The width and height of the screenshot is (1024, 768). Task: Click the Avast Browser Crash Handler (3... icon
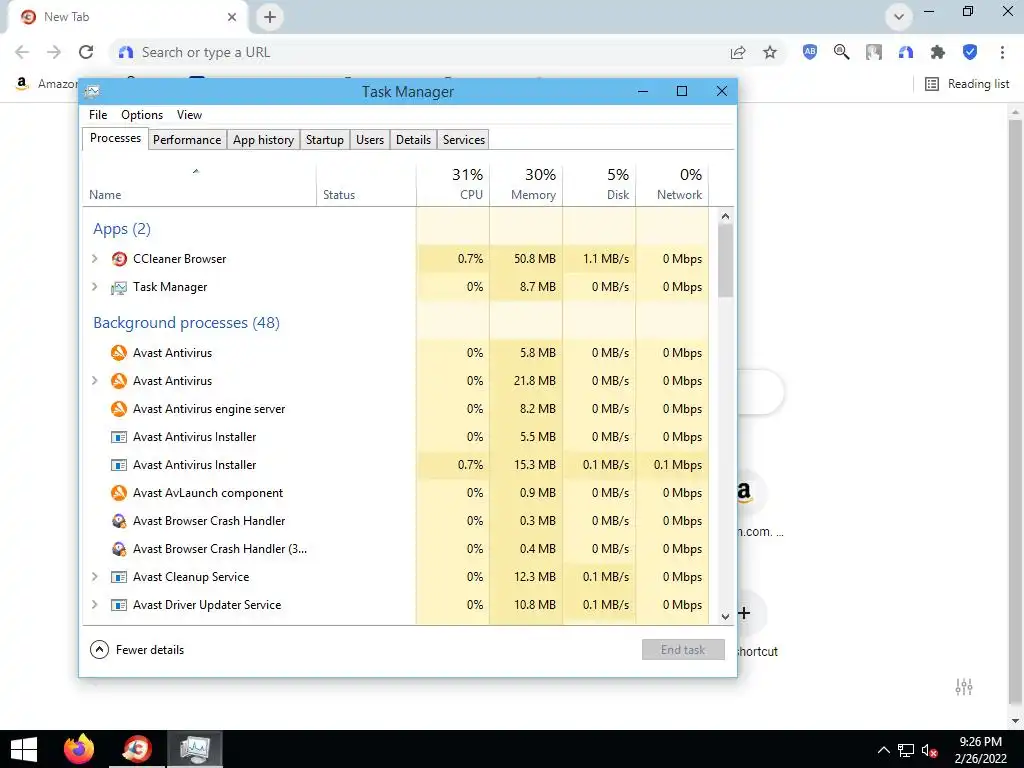(119, 549)
